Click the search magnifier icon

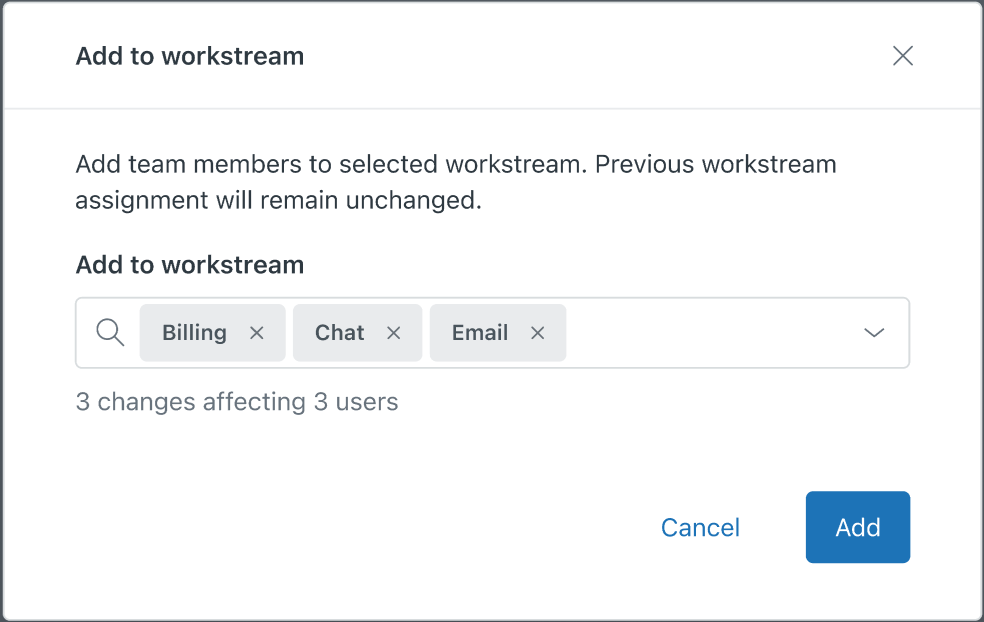pos(110,333)
